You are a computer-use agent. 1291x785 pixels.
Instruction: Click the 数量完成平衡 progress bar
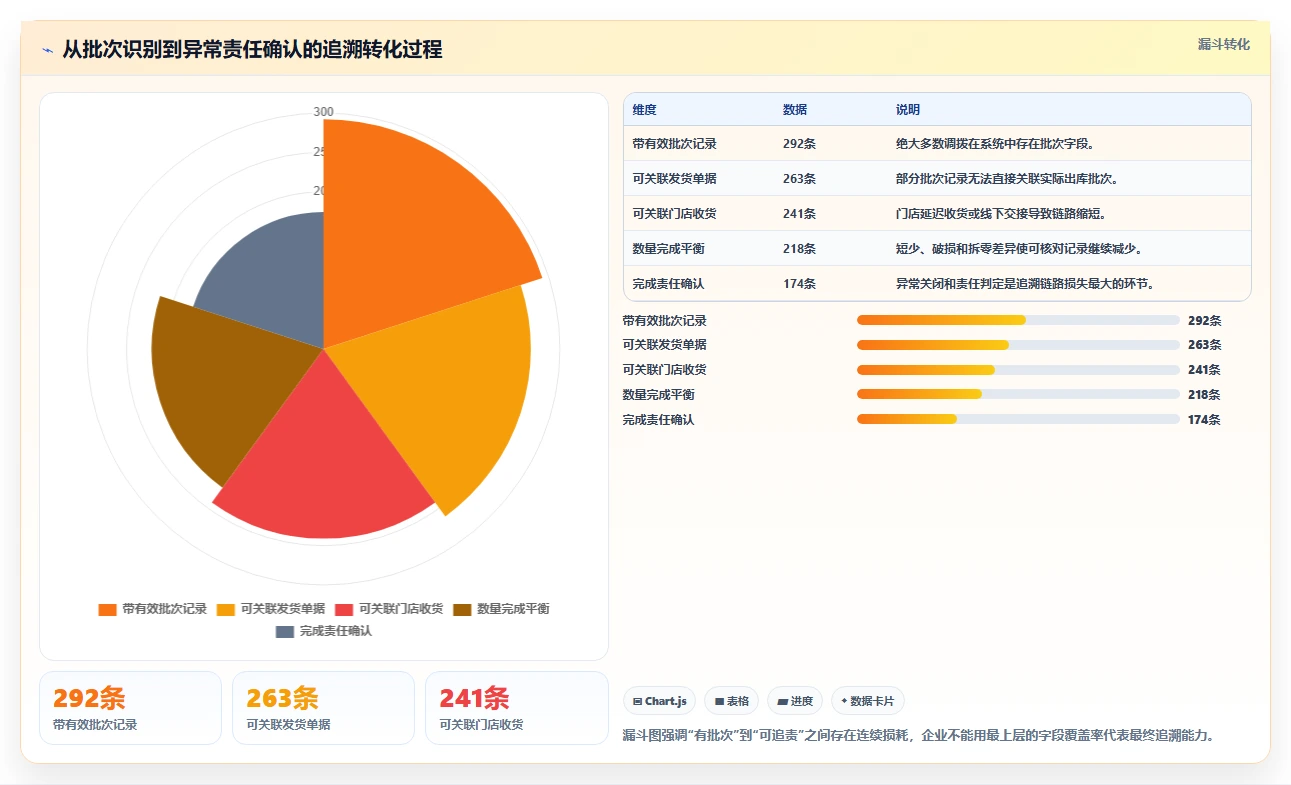[1018, 394]
